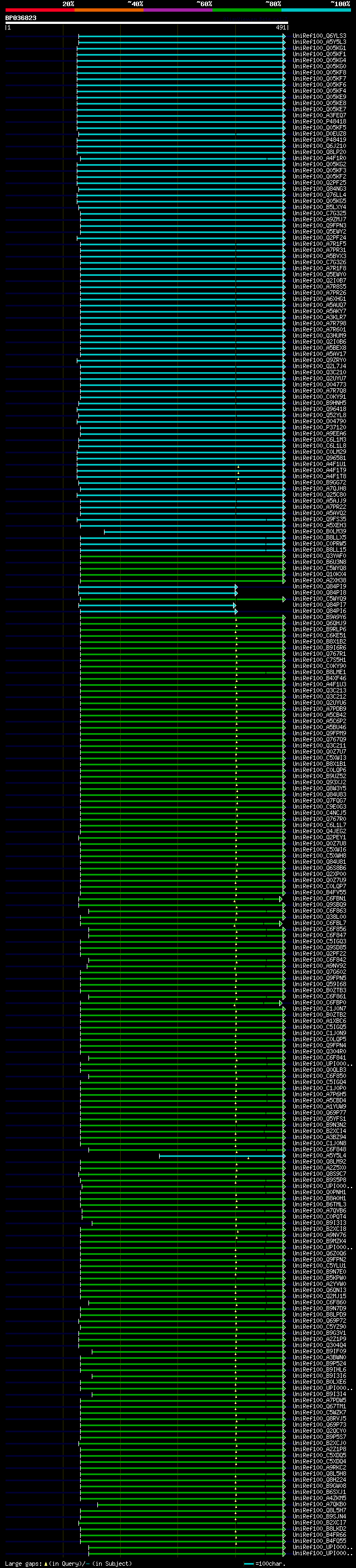Click the BP036823 query label
The height and width of the screenshot is (1568, 356).
coord(21,18)
